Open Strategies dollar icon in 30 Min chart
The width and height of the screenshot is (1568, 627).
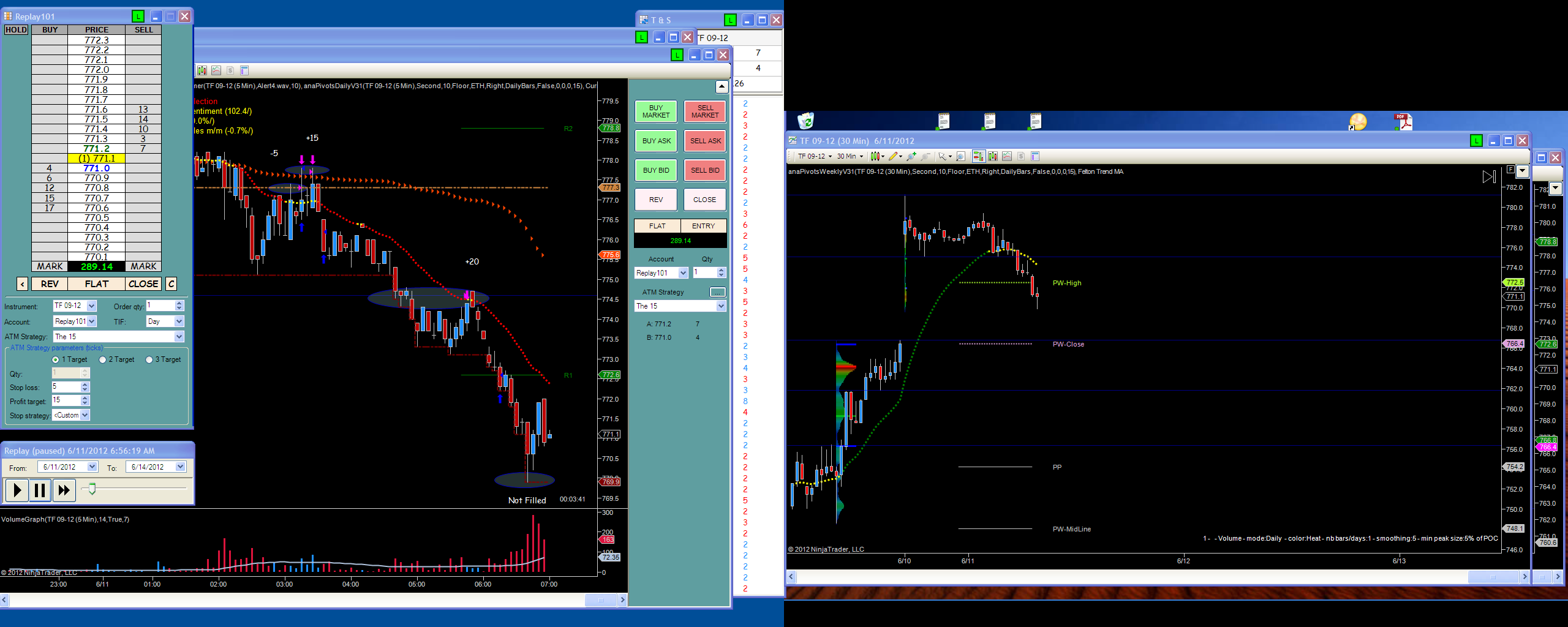tap(1021, 156)
